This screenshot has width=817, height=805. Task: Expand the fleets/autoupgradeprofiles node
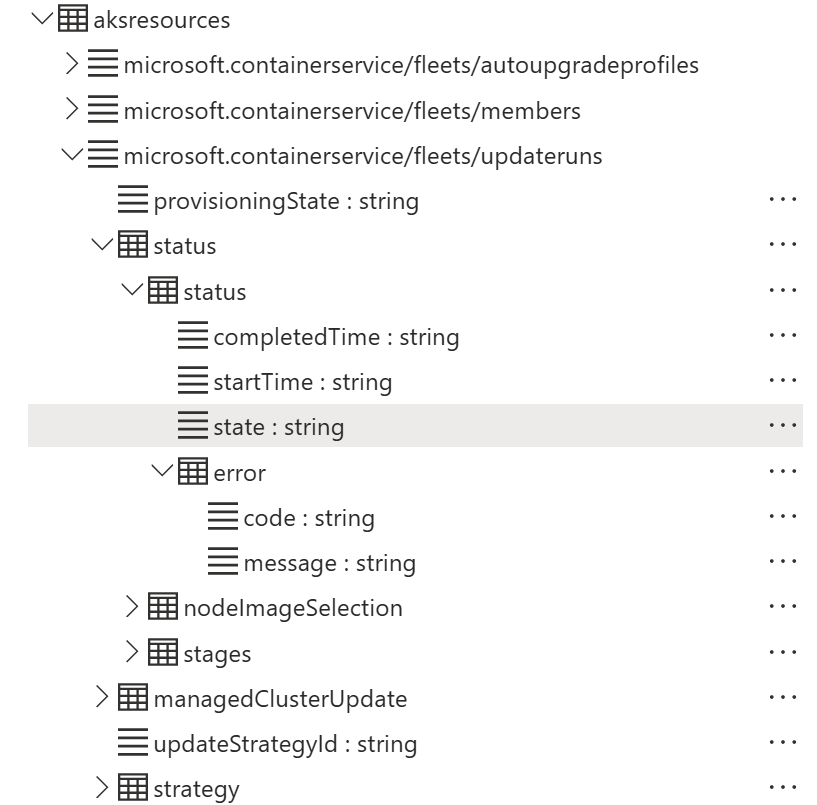coord(71,65)
